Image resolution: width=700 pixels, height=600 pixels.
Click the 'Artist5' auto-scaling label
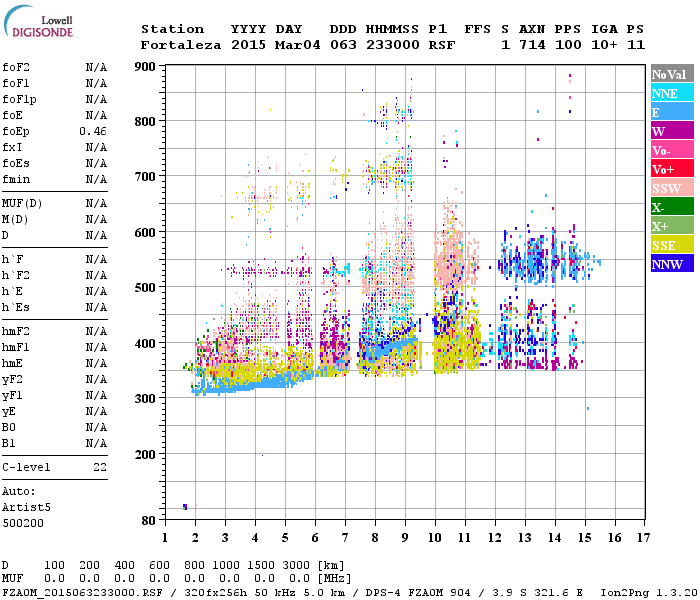[x=26, y=508]
